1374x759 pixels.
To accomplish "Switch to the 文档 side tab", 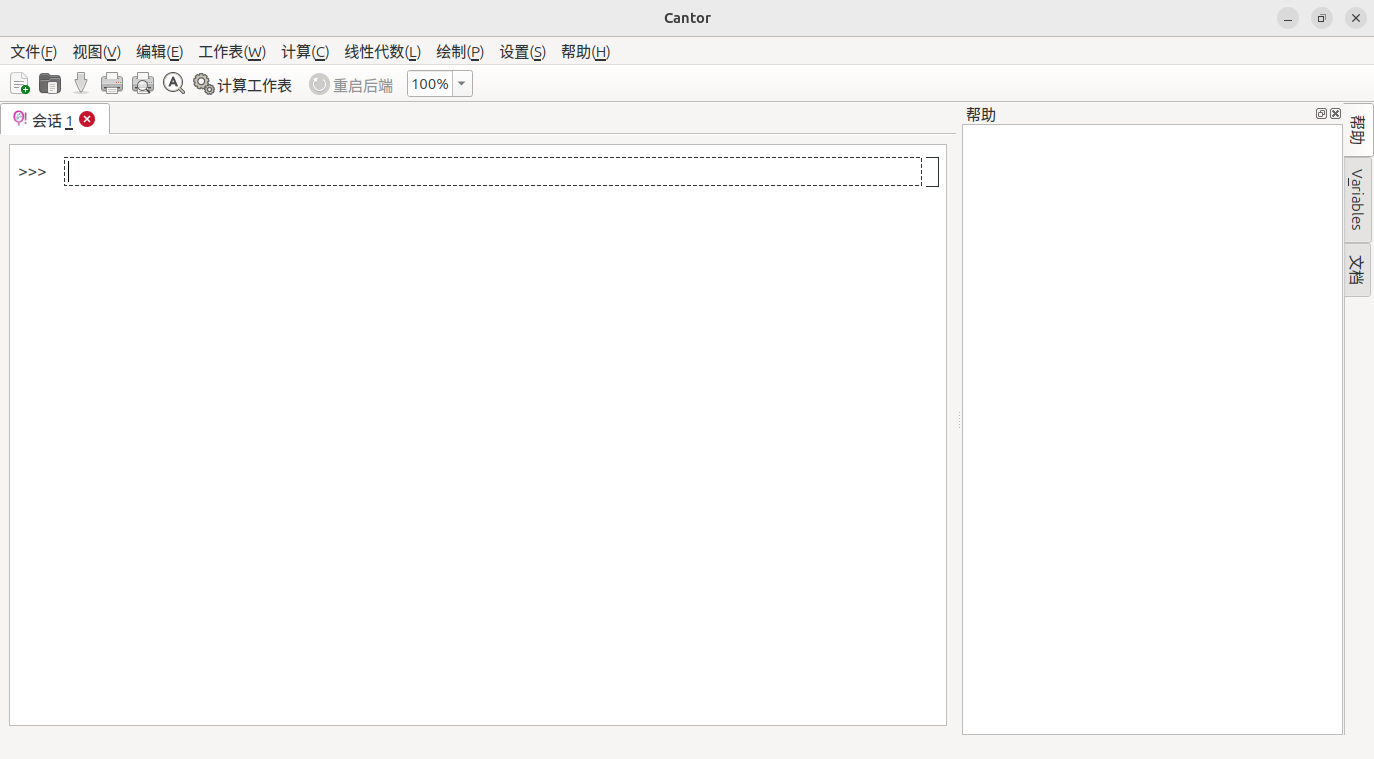I will (1357, 270).
